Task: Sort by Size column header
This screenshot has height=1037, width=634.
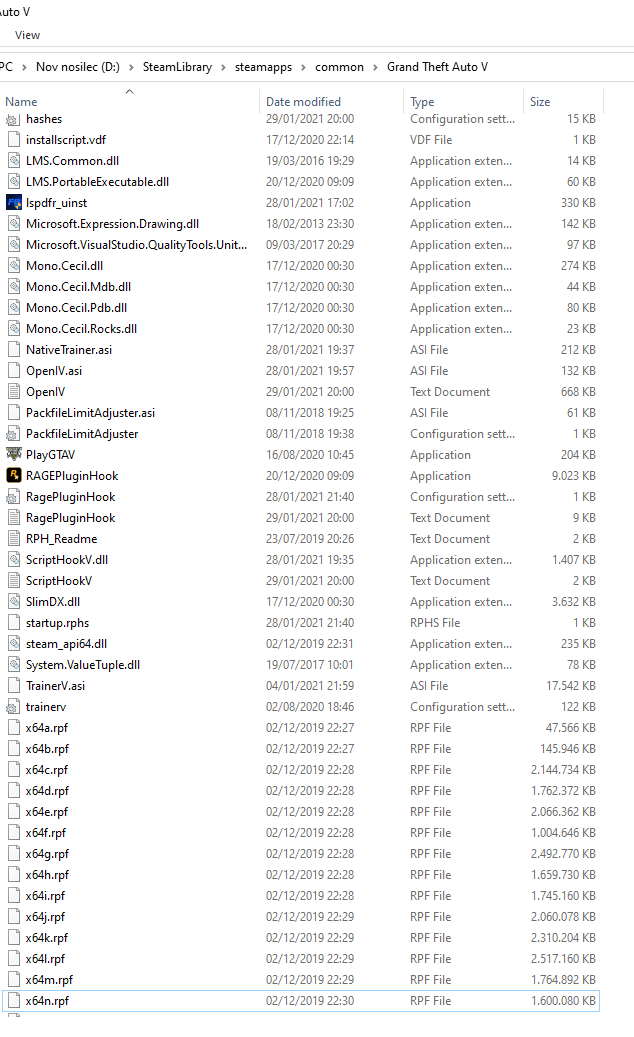Action: (540, 102)
